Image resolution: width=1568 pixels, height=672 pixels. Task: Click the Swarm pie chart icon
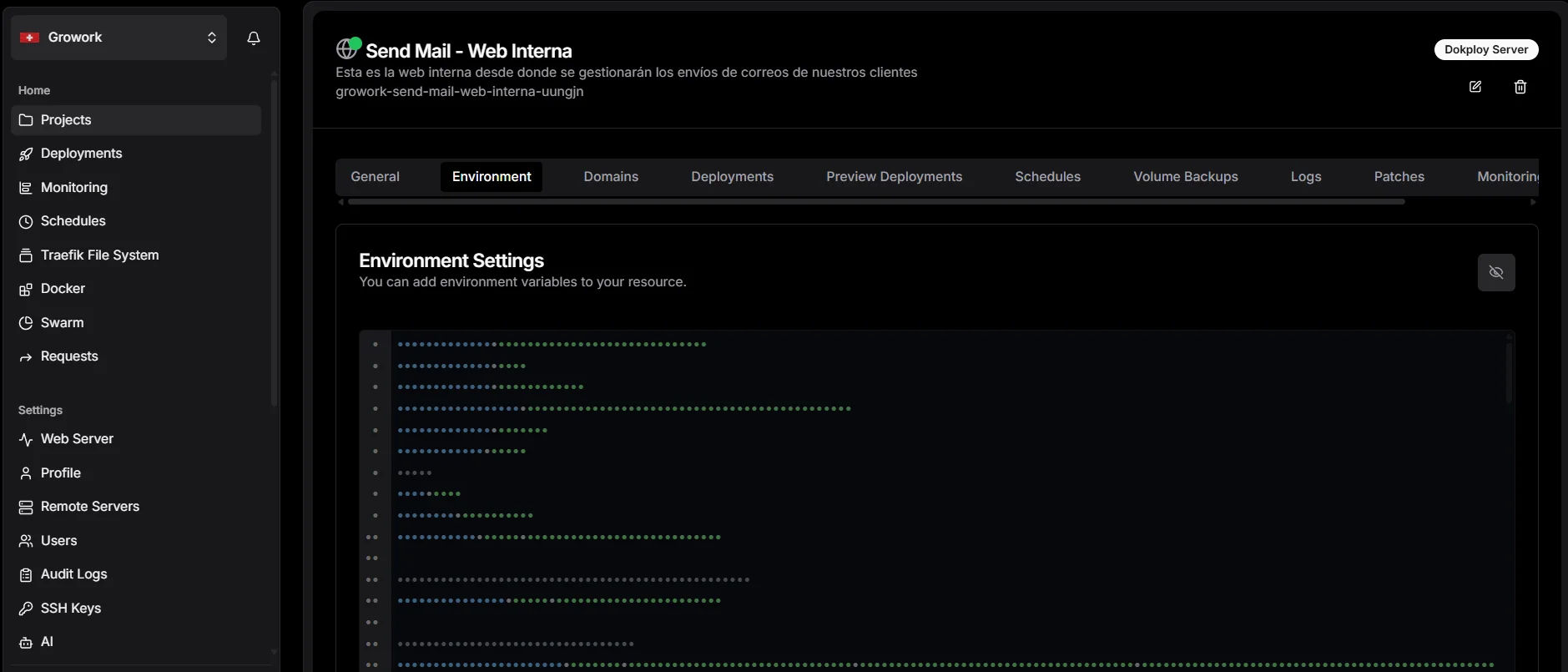click(x=26, y=323)
